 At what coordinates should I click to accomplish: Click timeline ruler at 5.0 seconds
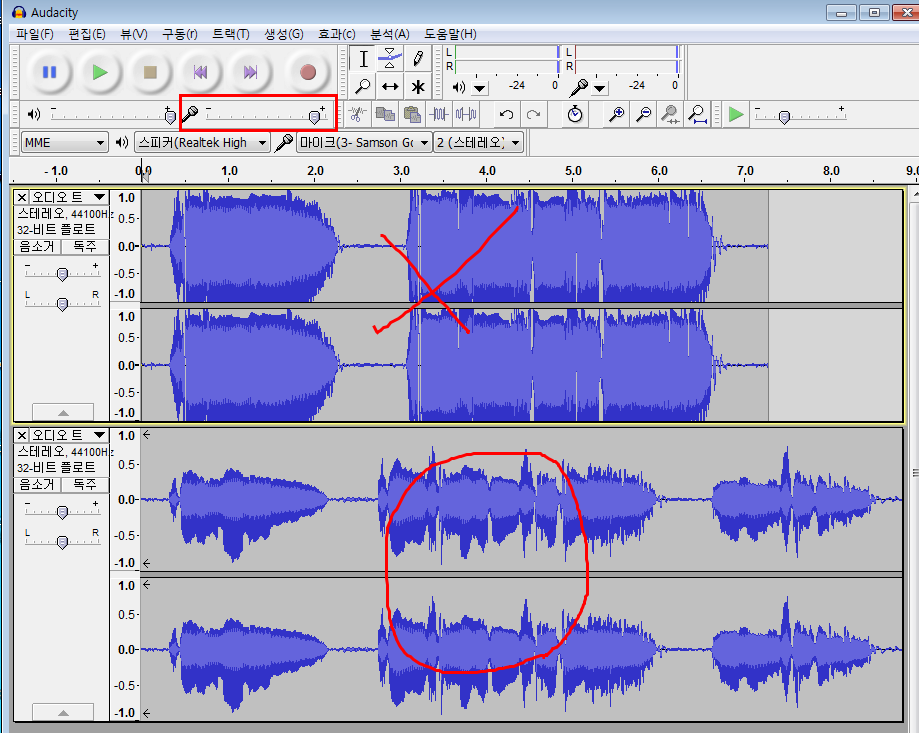573,171
